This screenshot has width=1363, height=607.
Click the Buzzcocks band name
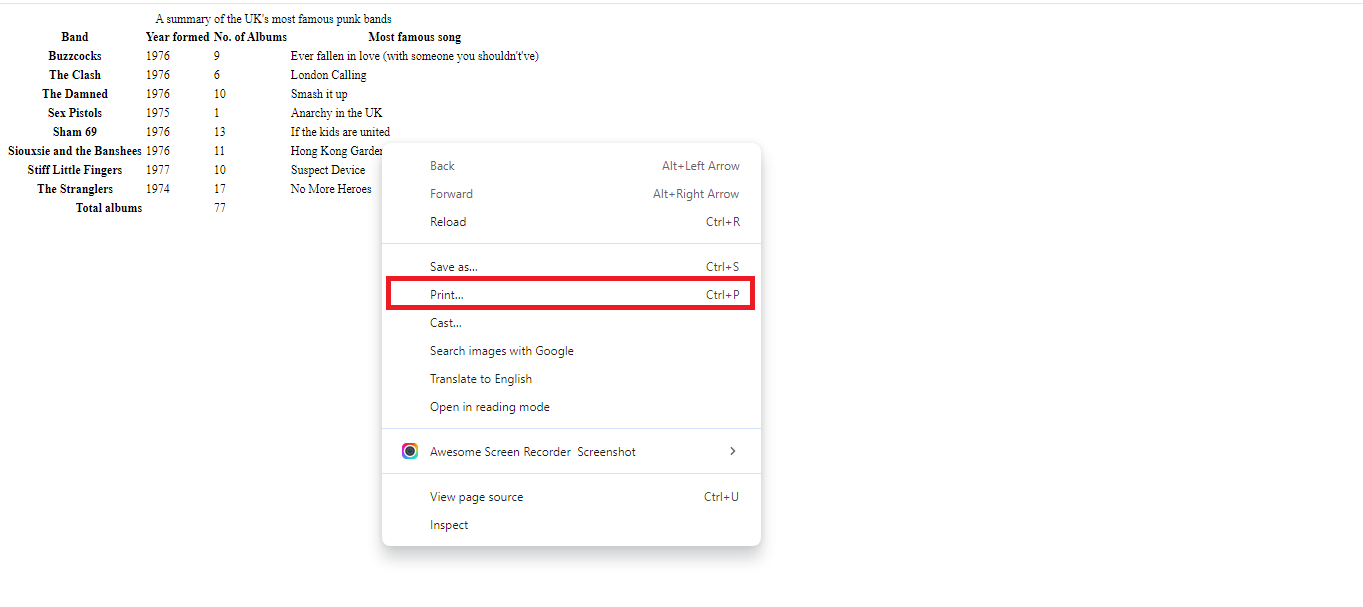point(74,55)
